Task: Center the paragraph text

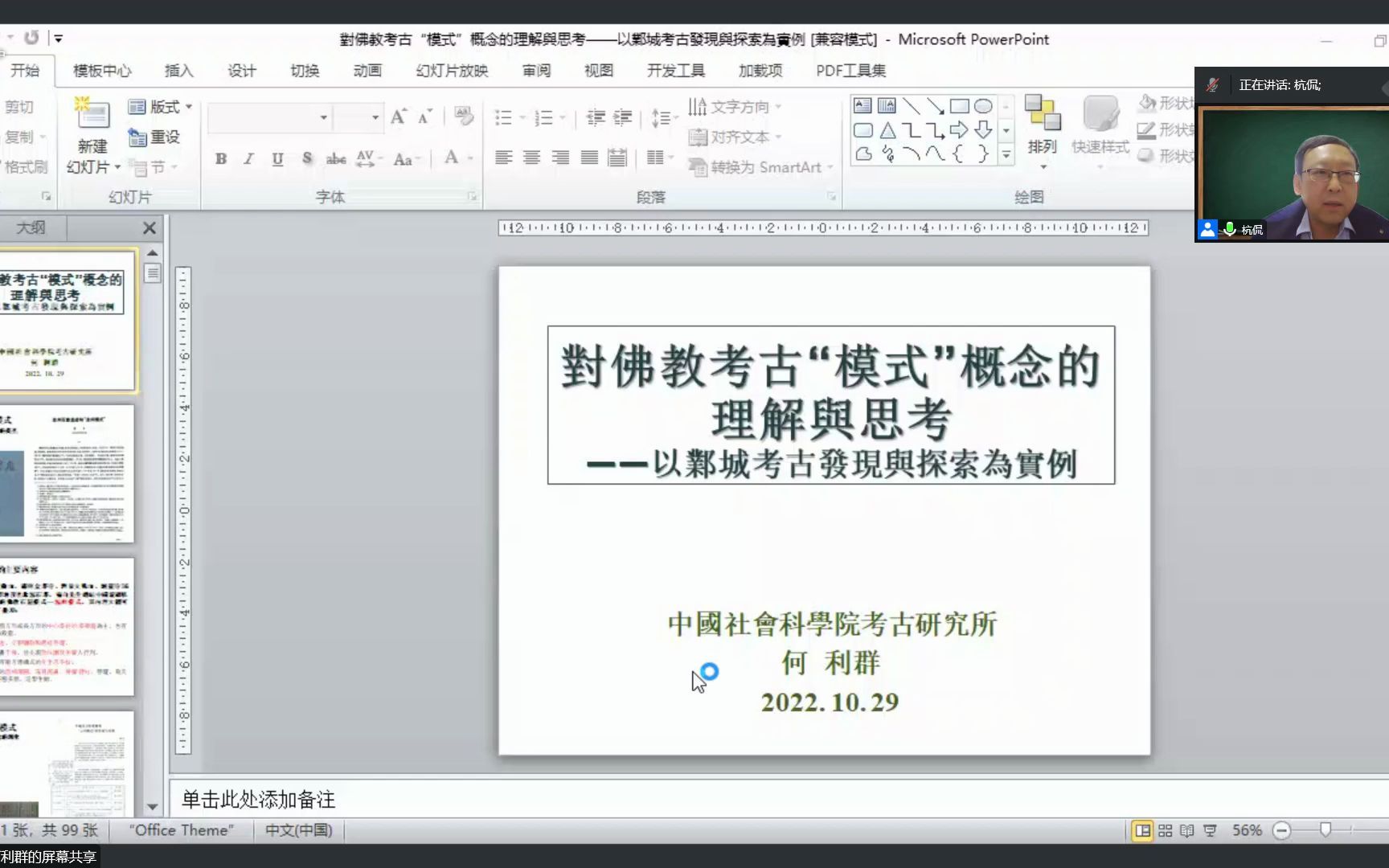Action: tap(531, 158)
